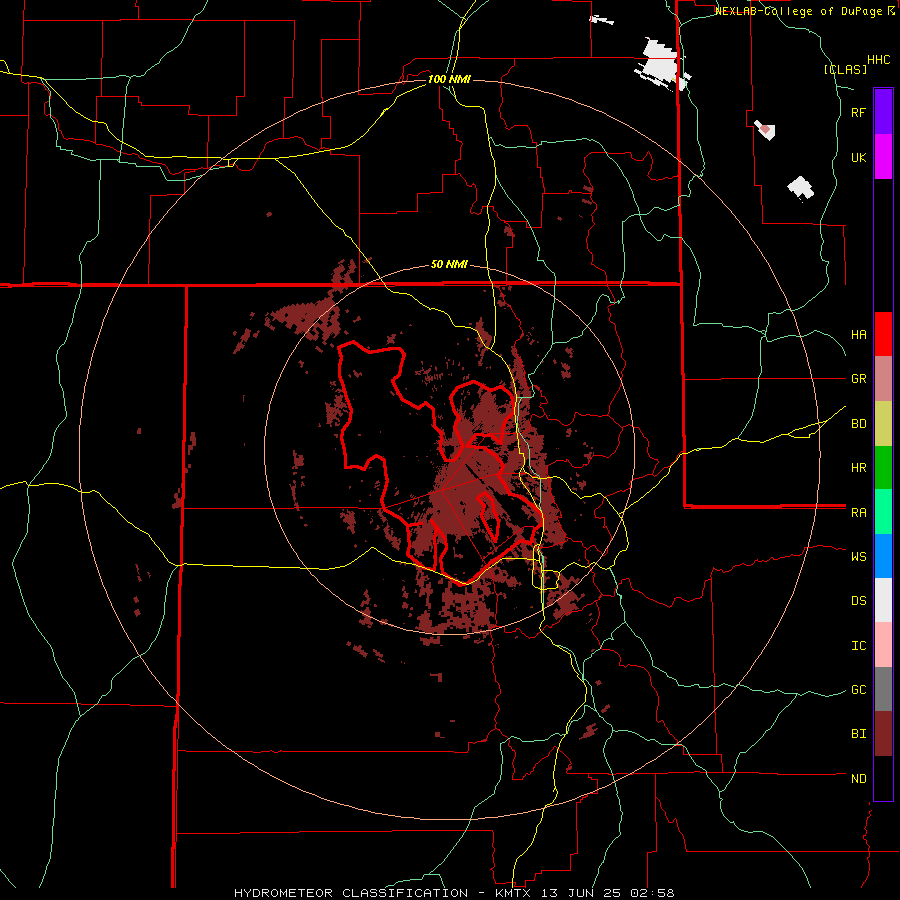
Task: Click the DS legend label
Action: coord(859,601)
